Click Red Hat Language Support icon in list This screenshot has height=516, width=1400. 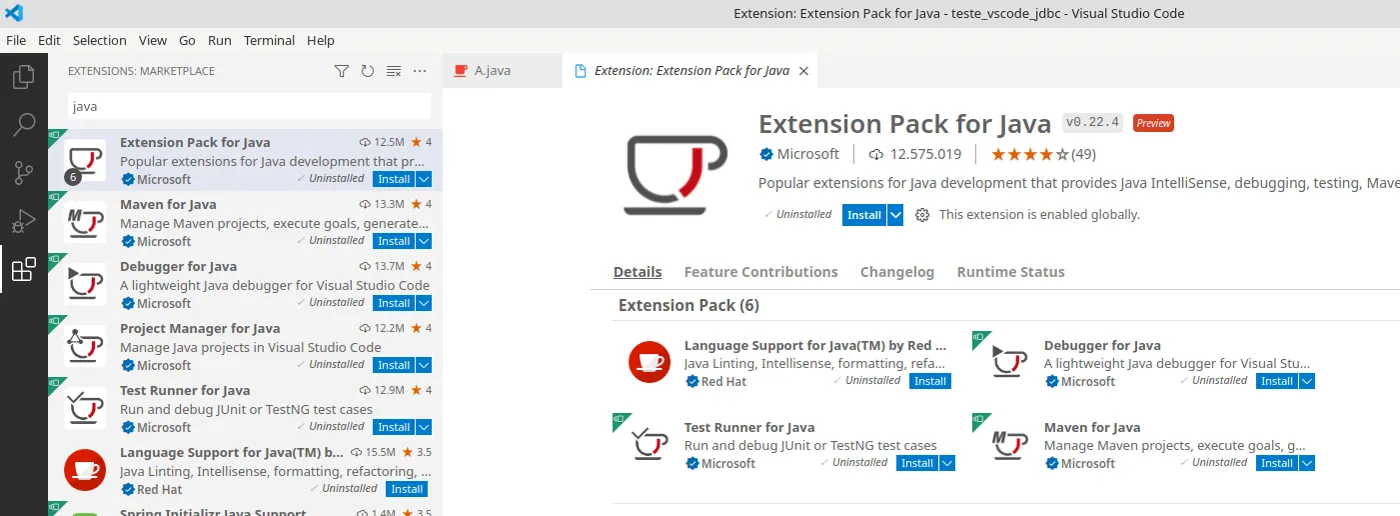85,470
